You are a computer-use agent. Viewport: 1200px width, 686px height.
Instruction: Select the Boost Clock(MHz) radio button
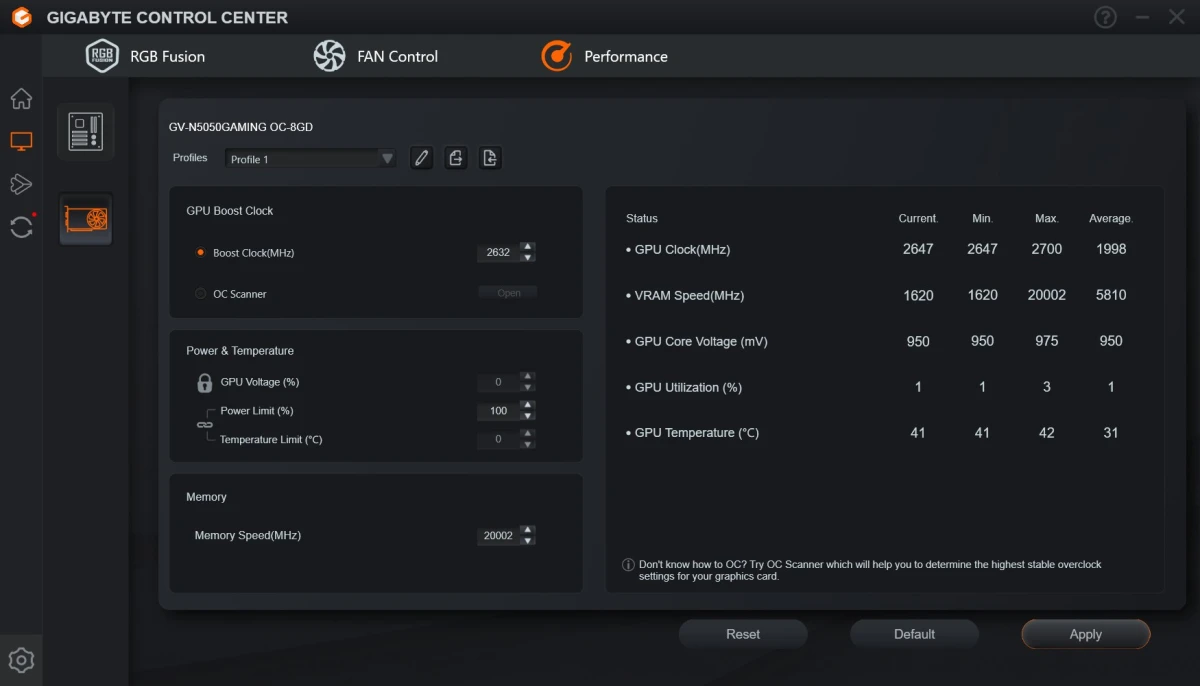pos(200,253)
